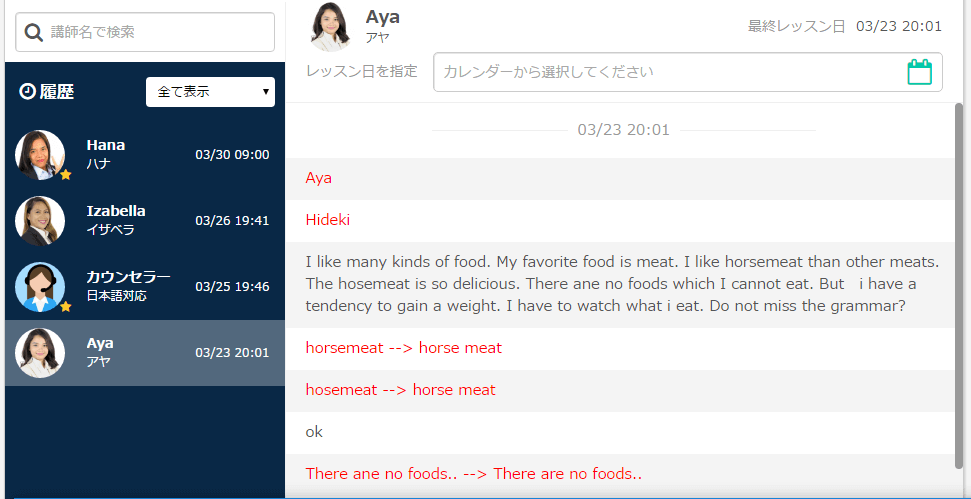Select the Izabella 03/26 19:41 entry
971x499 pixels.
[x=145, y=221]
